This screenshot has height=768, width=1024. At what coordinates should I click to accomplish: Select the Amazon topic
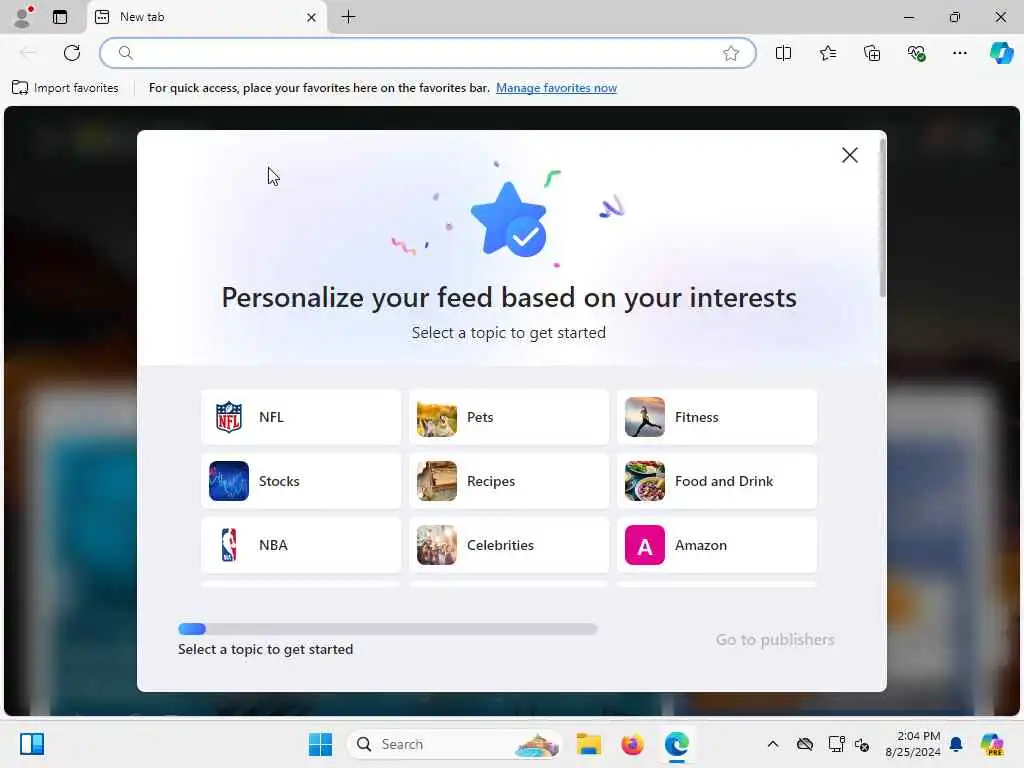pos(716,545)
